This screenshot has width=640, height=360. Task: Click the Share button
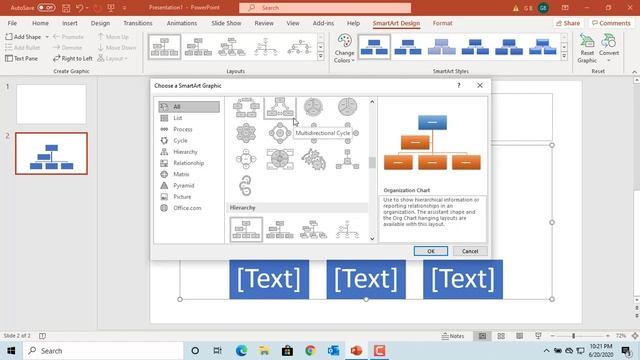(568, 23)
